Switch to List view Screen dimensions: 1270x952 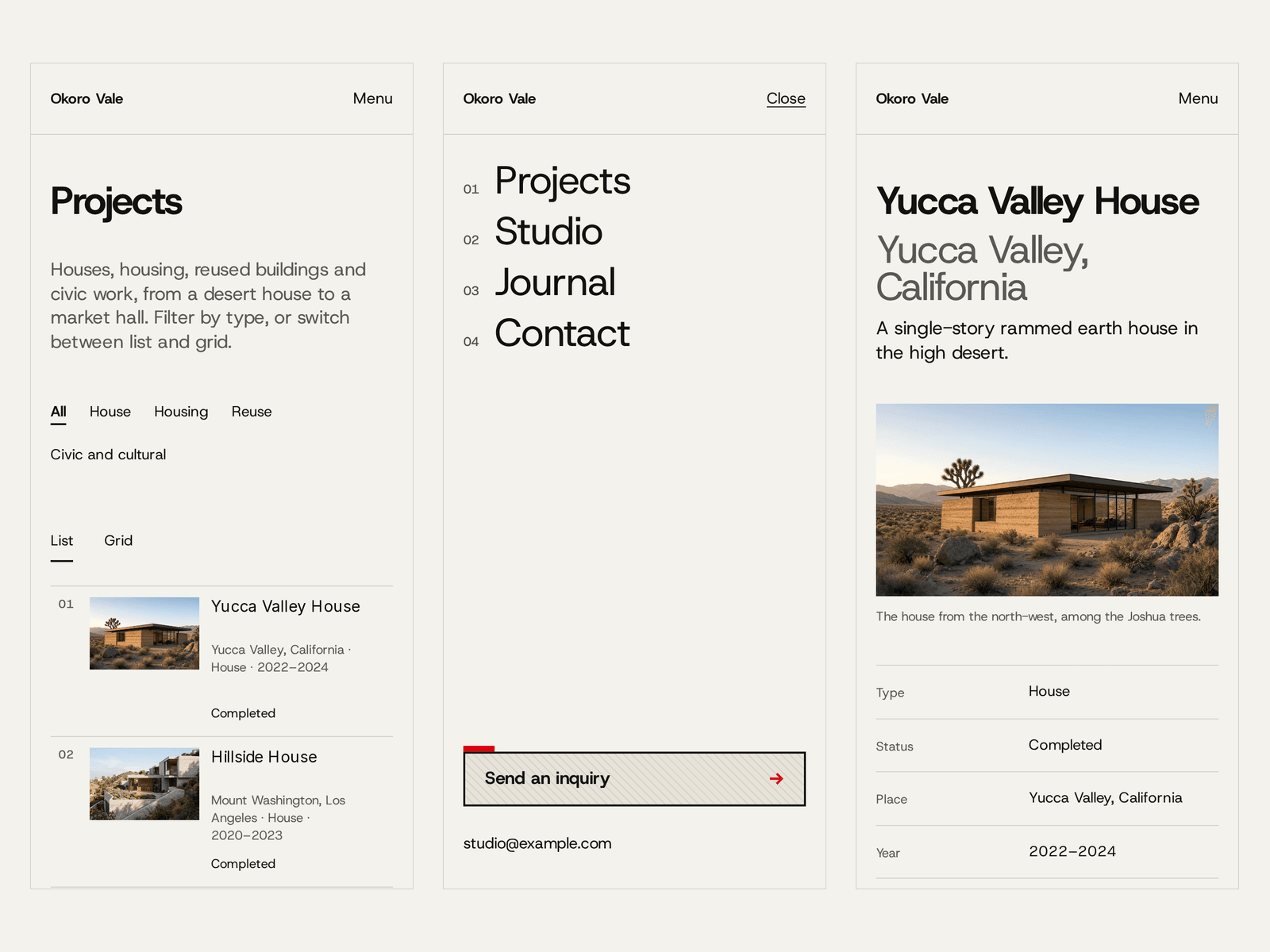pos(62,540)
